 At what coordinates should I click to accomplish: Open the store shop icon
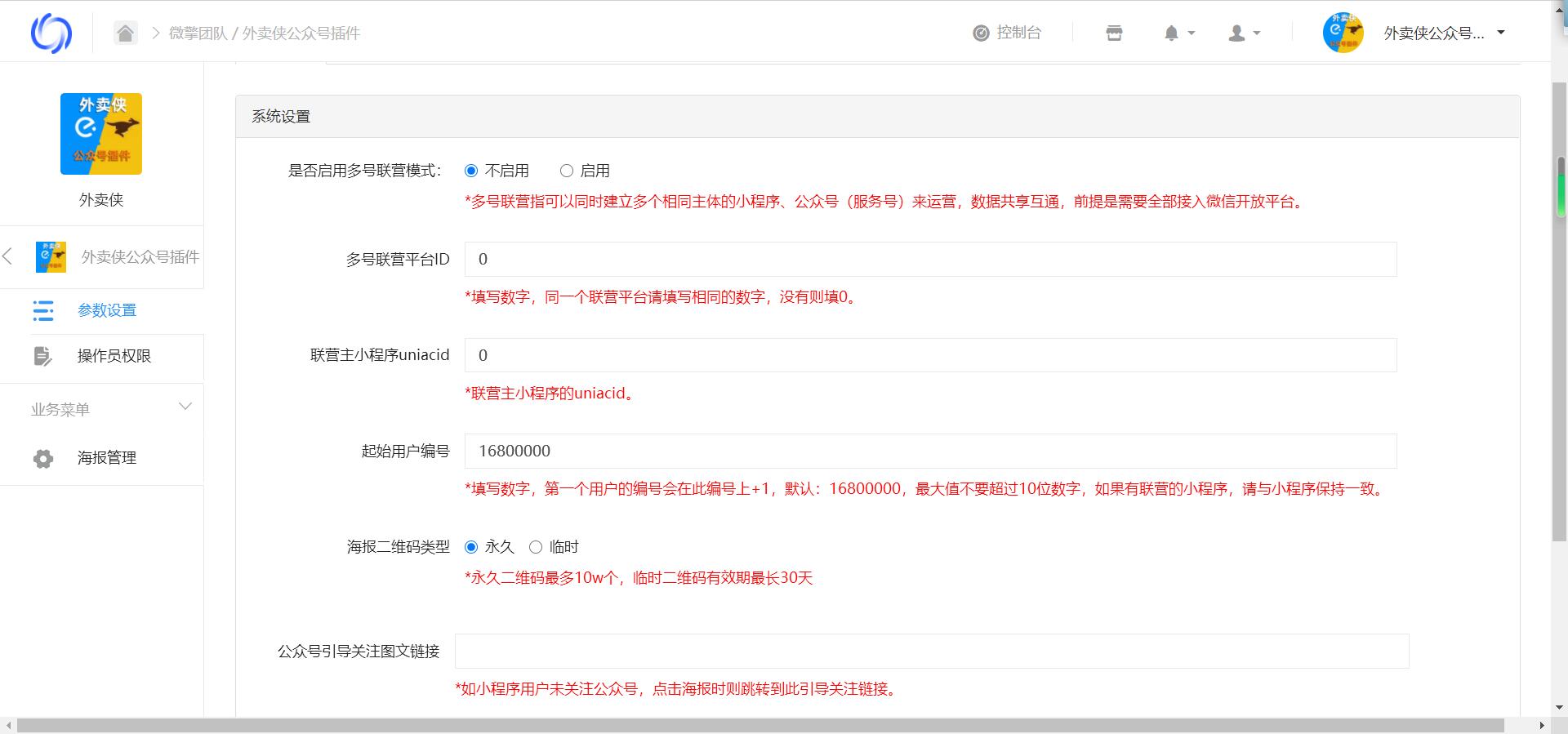coord(1114,33)
